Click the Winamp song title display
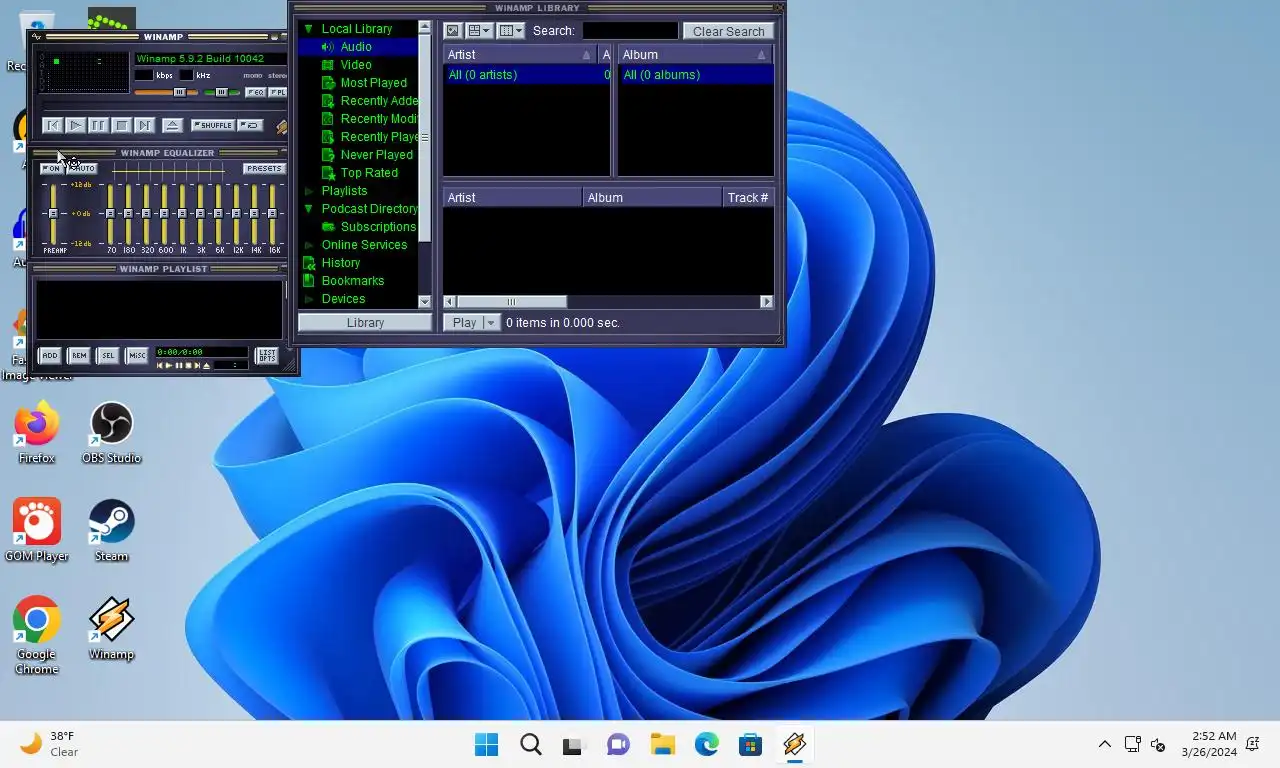 [x=211, y=59]
